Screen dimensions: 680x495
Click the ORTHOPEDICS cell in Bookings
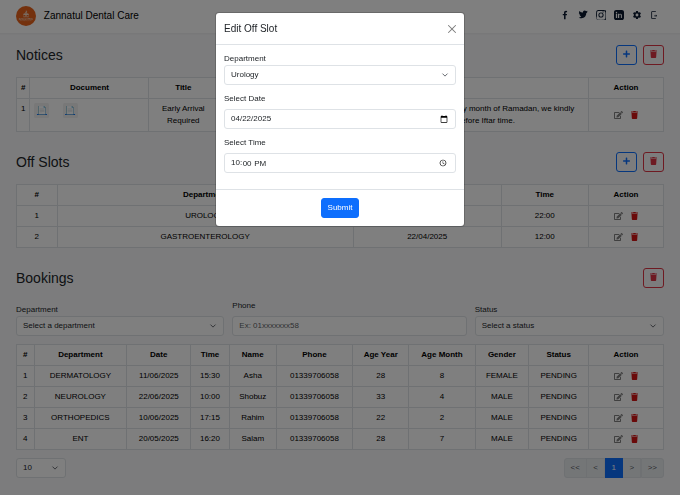80,418
